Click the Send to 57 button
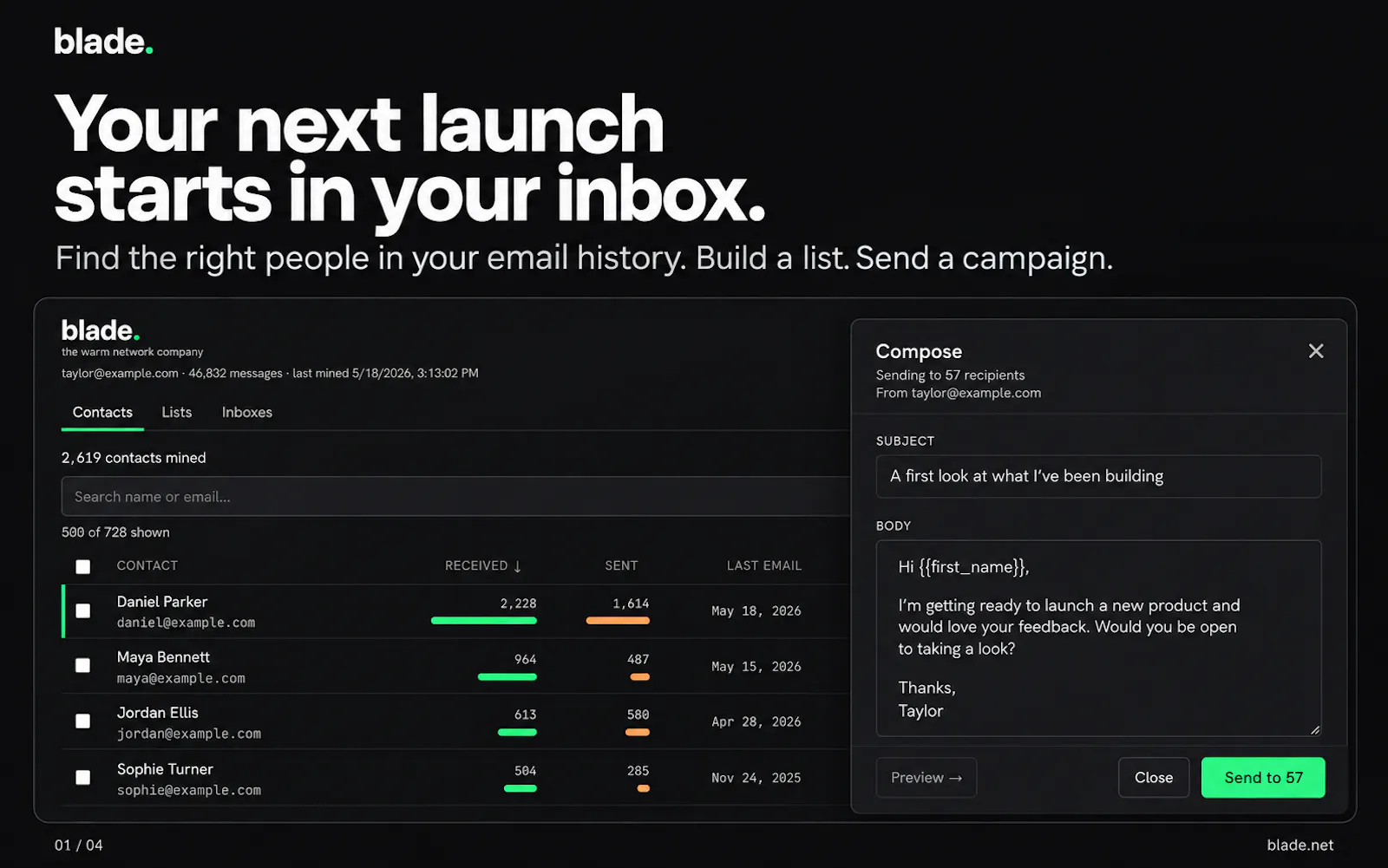This screenshot has height=868, width=1388. (1263, 778)
